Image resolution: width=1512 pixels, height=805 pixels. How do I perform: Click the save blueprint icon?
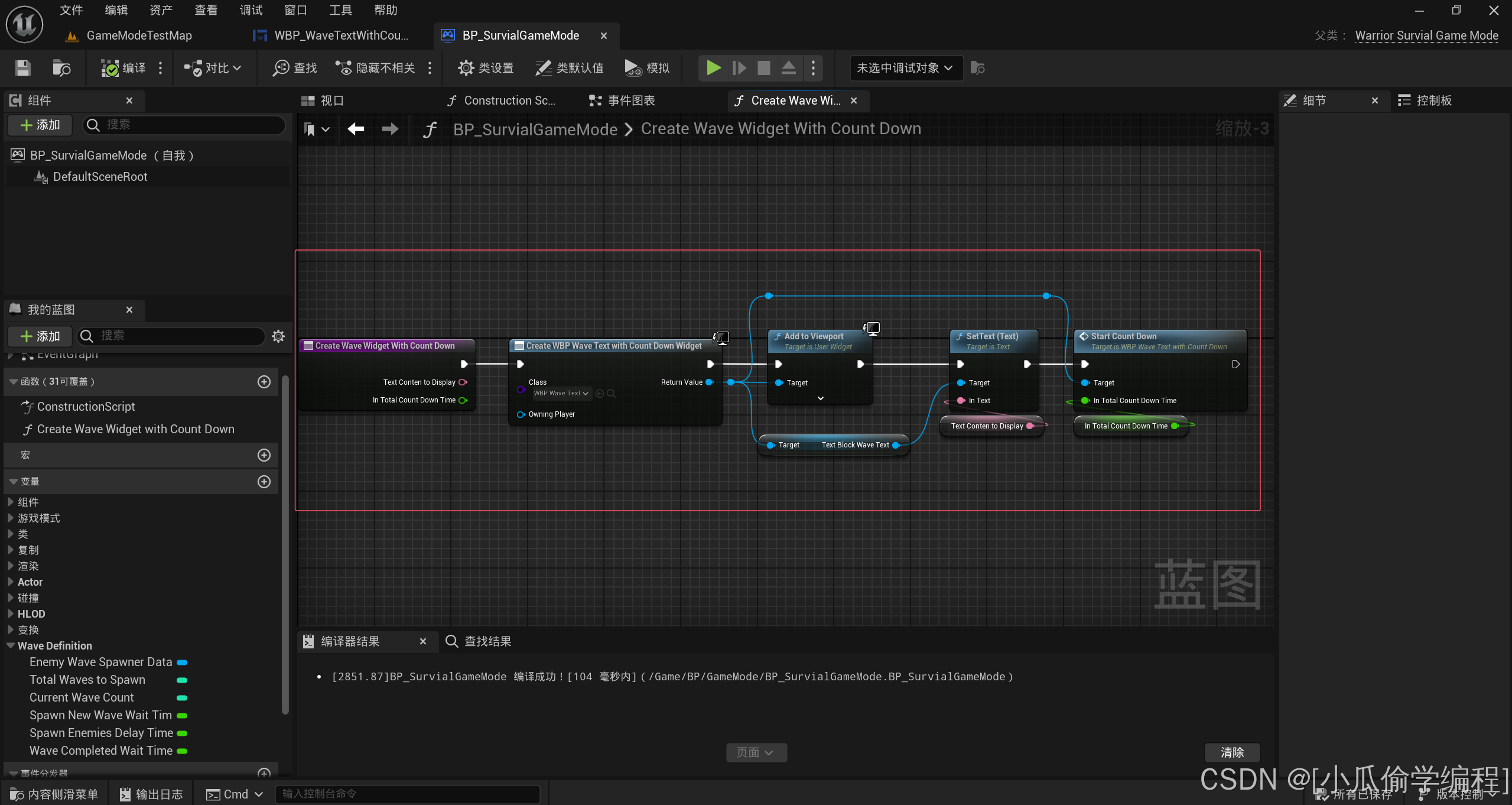click(22, 68)
